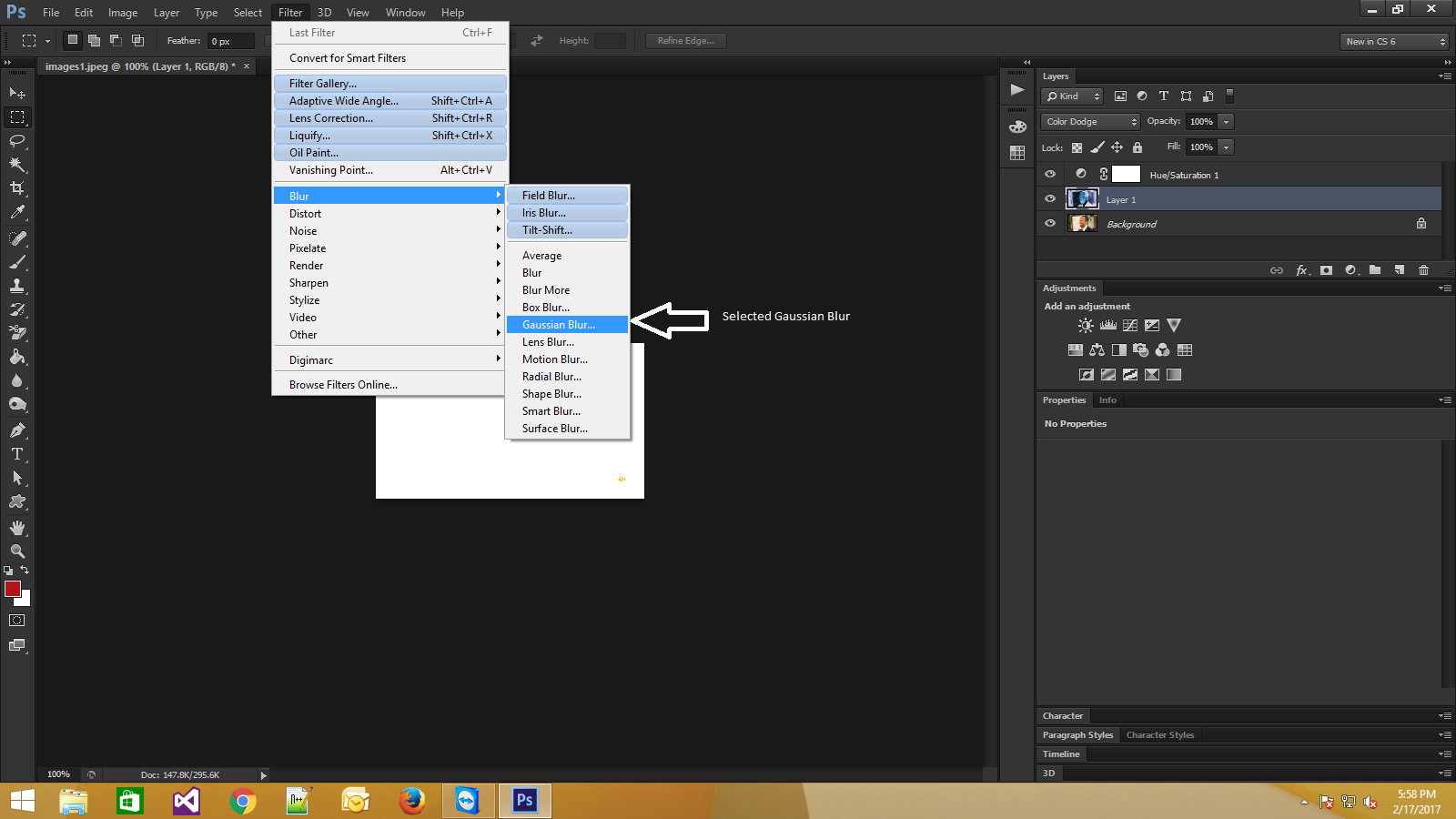Select the Zoom tool
Screen dimensions: 1456x819
[x=17, y=551]
